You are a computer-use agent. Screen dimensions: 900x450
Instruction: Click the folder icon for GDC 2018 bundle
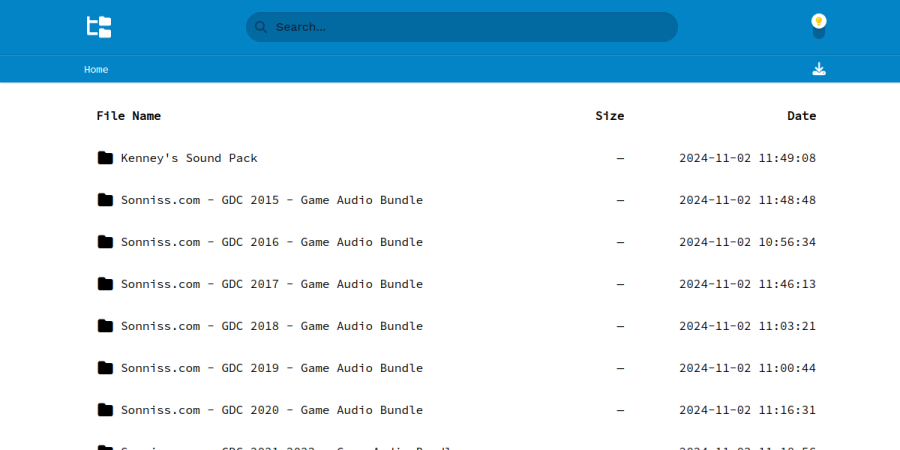[105, 325]
